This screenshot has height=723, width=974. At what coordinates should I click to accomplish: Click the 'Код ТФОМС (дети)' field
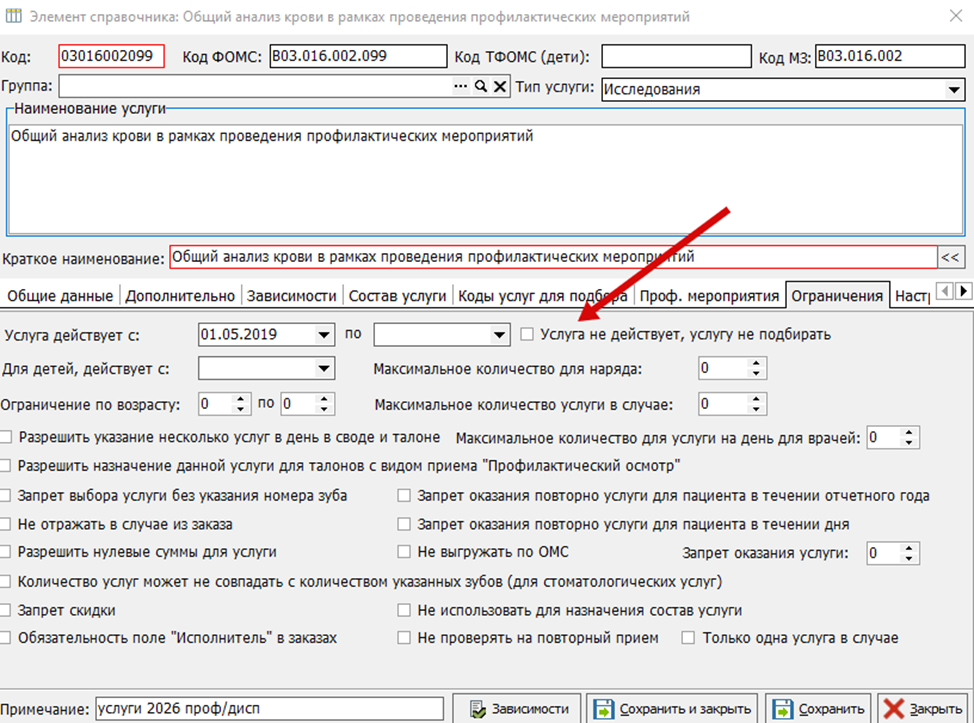676,57
